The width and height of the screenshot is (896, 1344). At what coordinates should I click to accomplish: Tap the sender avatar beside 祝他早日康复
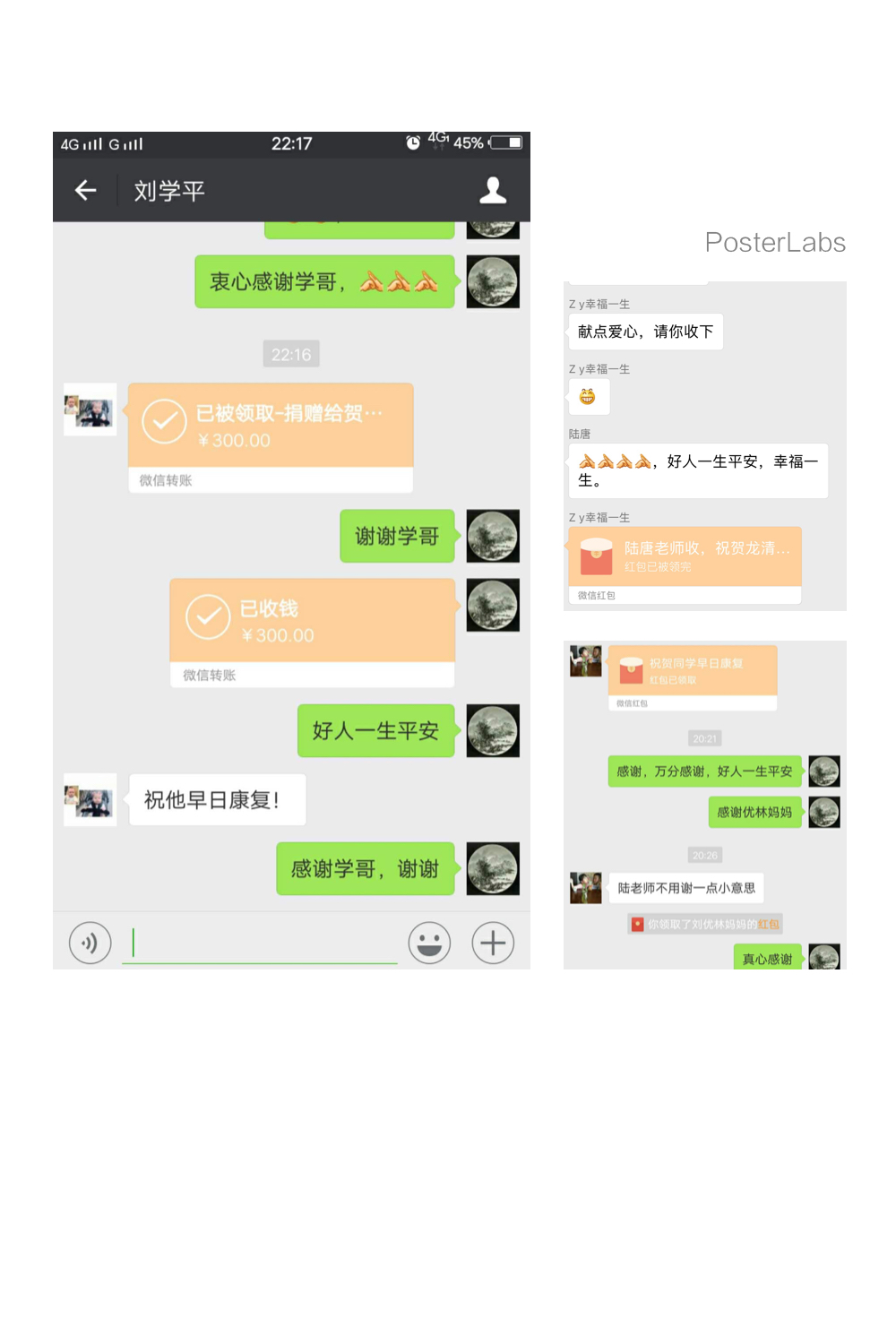click(x=90, y=799)
